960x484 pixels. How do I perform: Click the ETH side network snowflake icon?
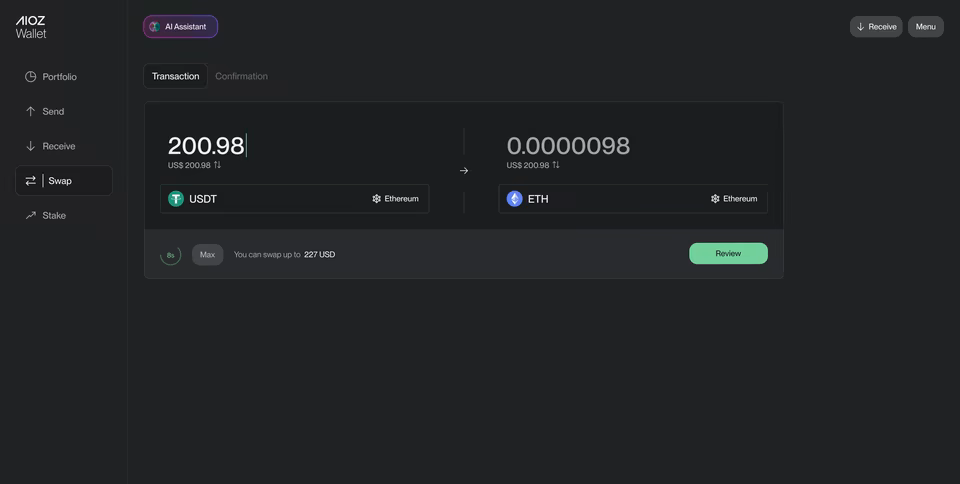click(x=715, y=199)
